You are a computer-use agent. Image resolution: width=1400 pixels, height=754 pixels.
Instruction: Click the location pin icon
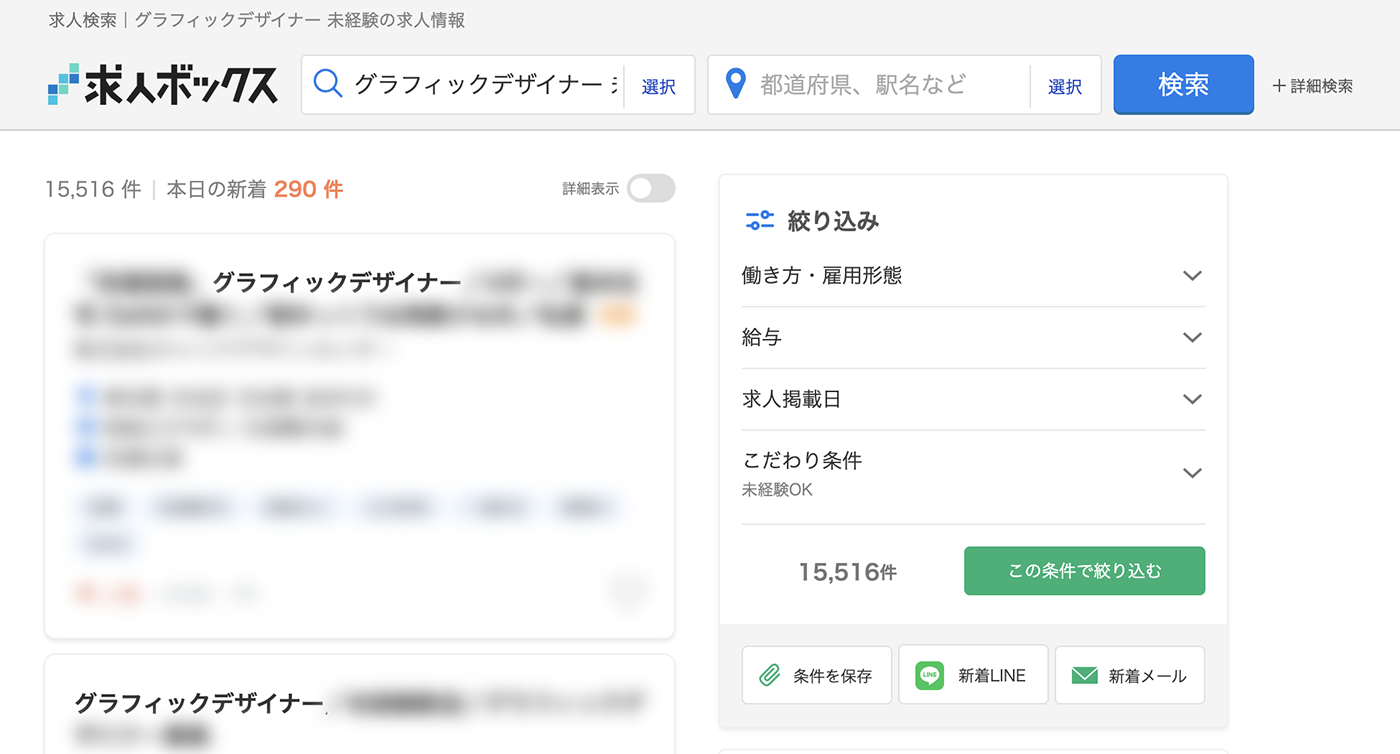[x=736, y=84]
